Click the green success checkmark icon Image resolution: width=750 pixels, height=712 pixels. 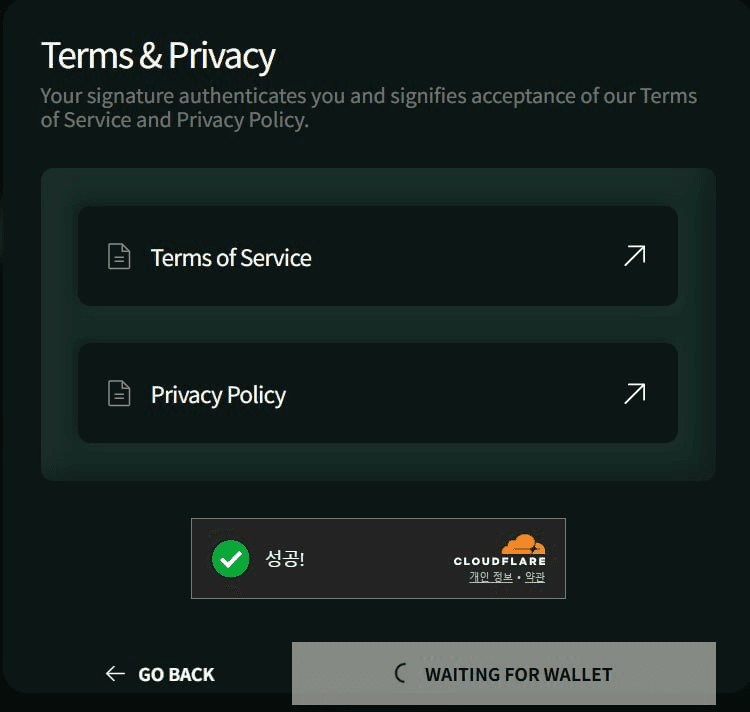[x=231, y=559]
